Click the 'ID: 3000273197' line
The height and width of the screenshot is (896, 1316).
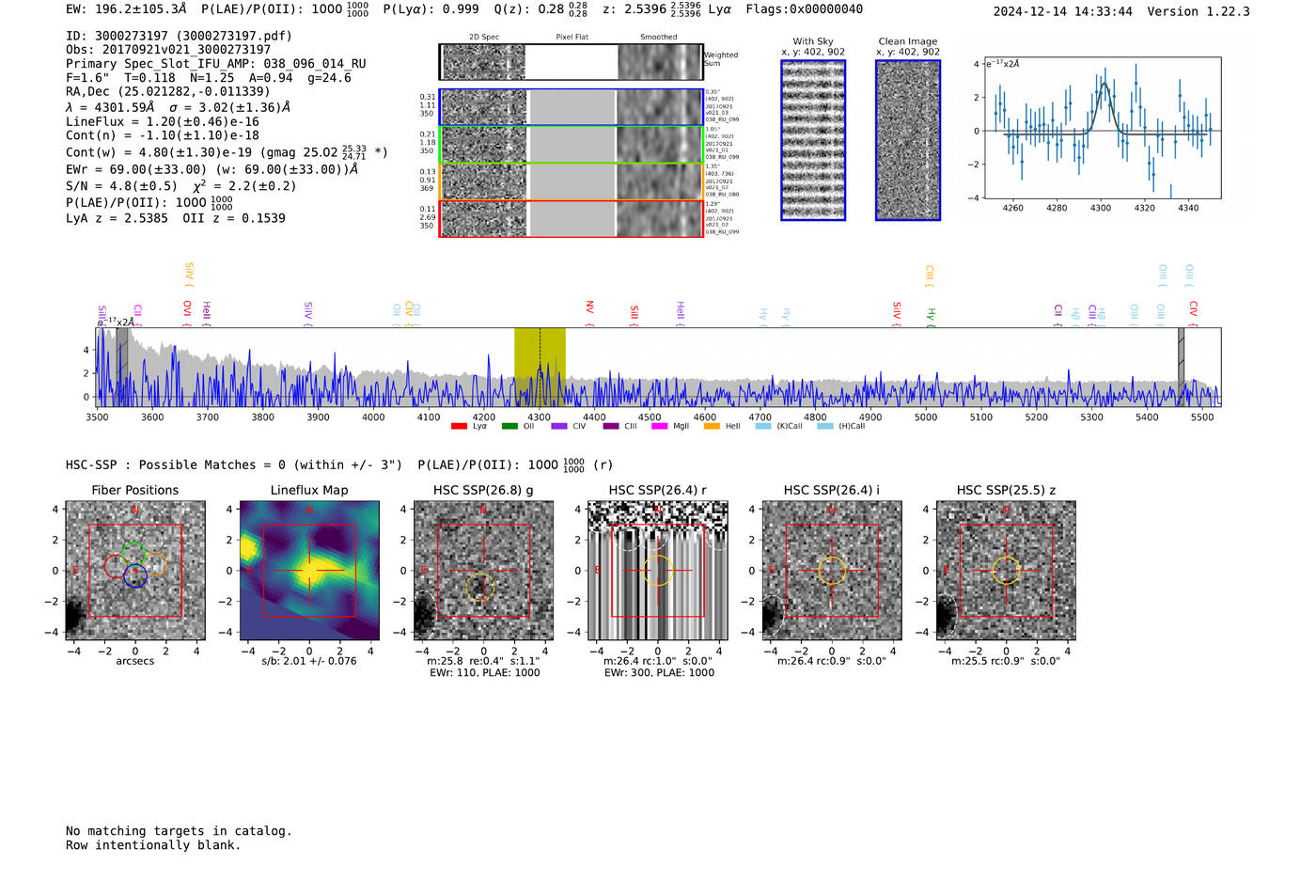tap(179, 36)
